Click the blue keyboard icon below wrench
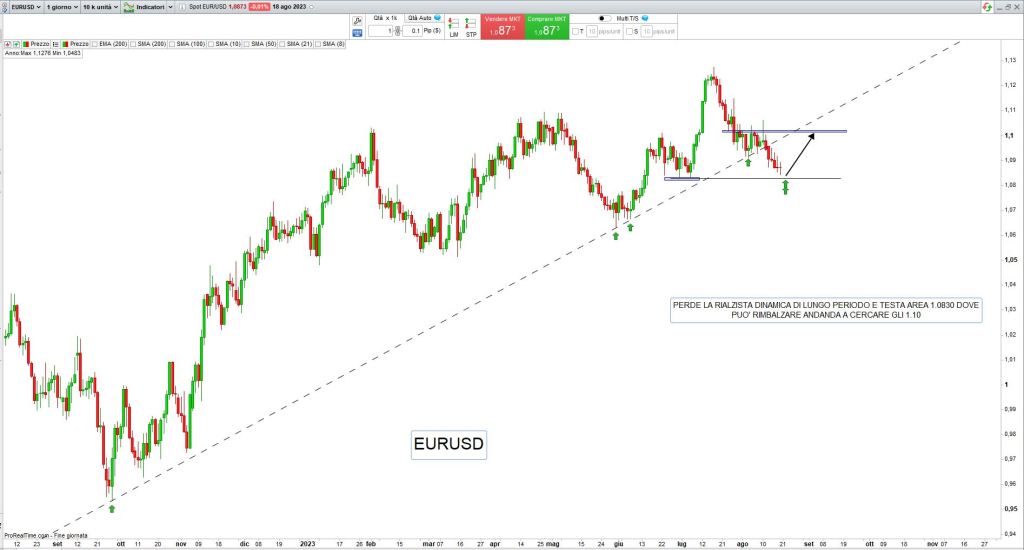This screenshot has width=1024, height=550. point(357,32)
